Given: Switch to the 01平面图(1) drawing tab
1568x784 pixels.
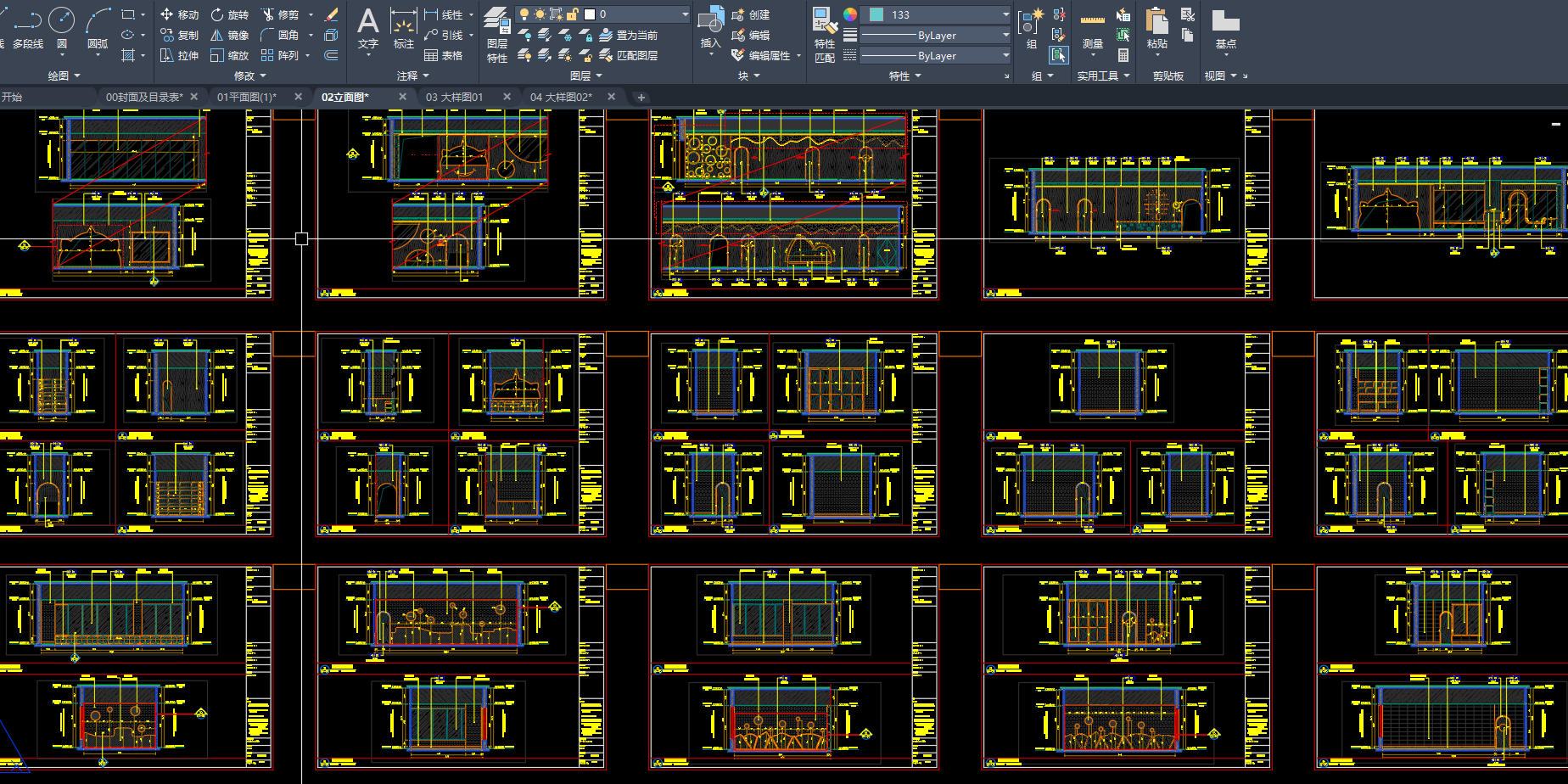Looking at the screenshot, I should coord(247,97).
